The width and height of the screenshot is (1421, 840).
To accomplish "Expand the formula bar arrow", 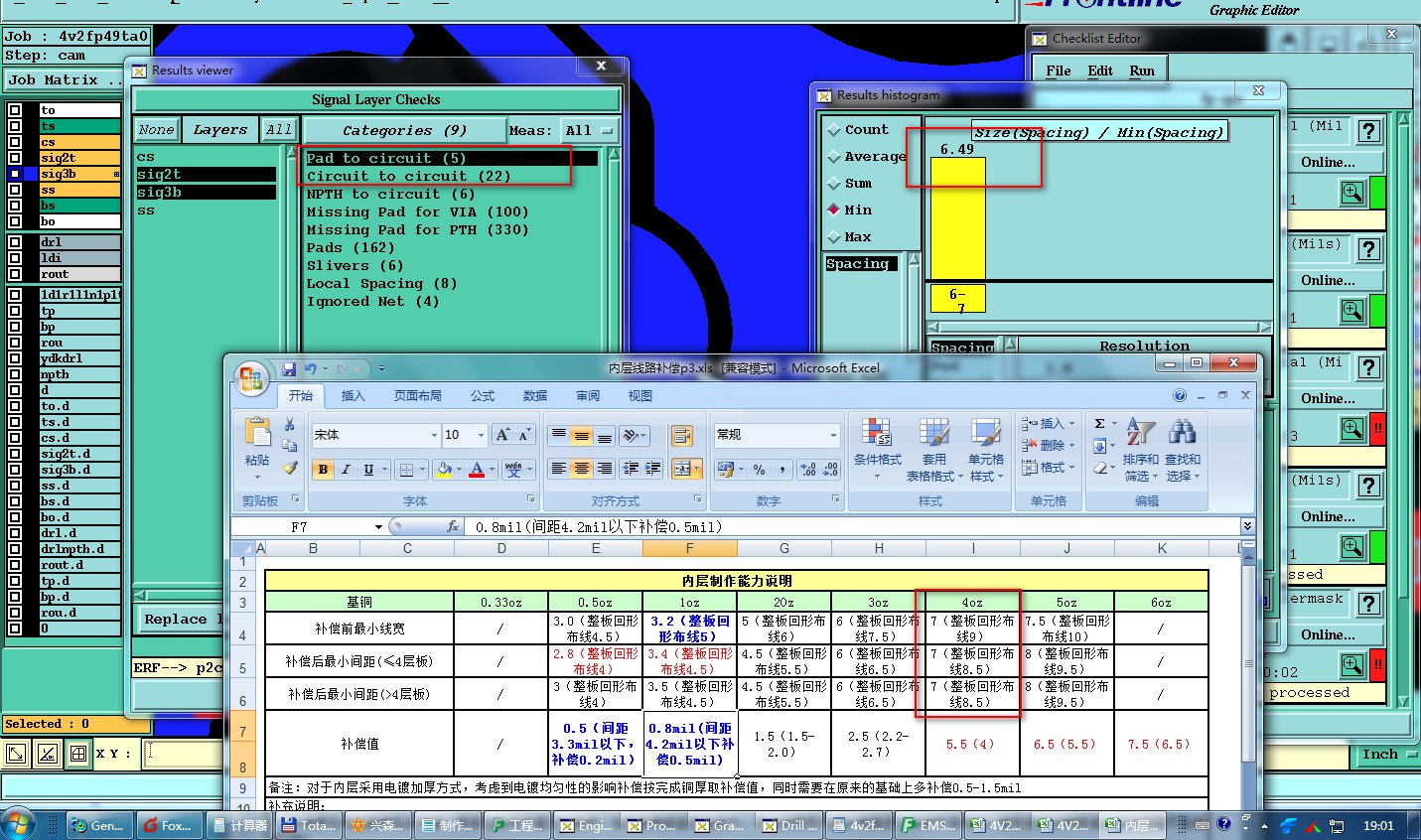I will click(x=1247, y=526).
